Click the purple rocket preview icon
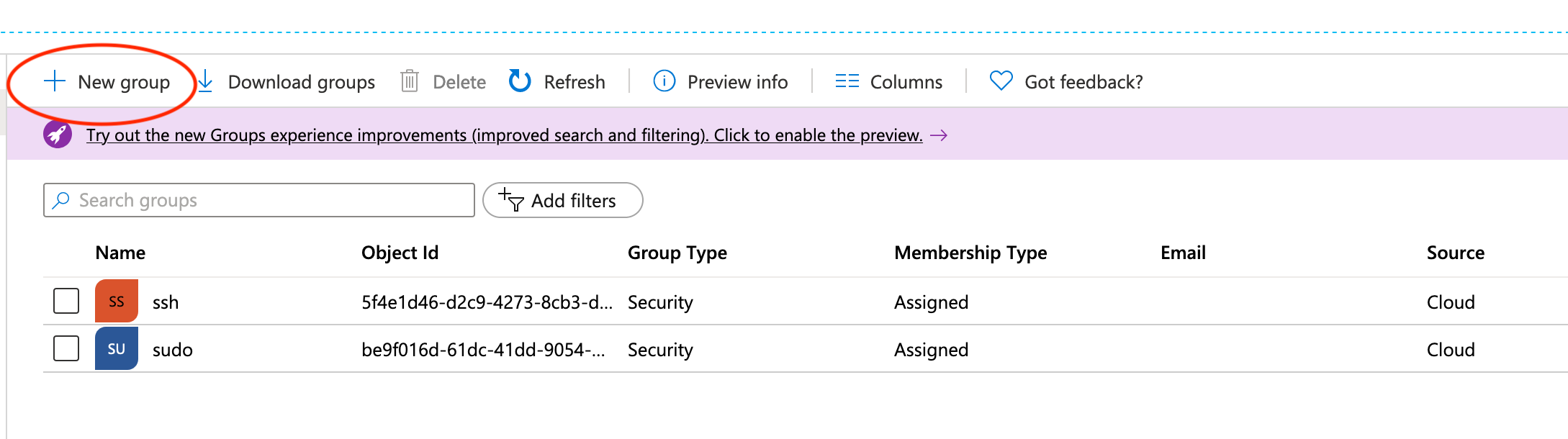Screen dimensions: 1568x439 click(x=58, y=135)
